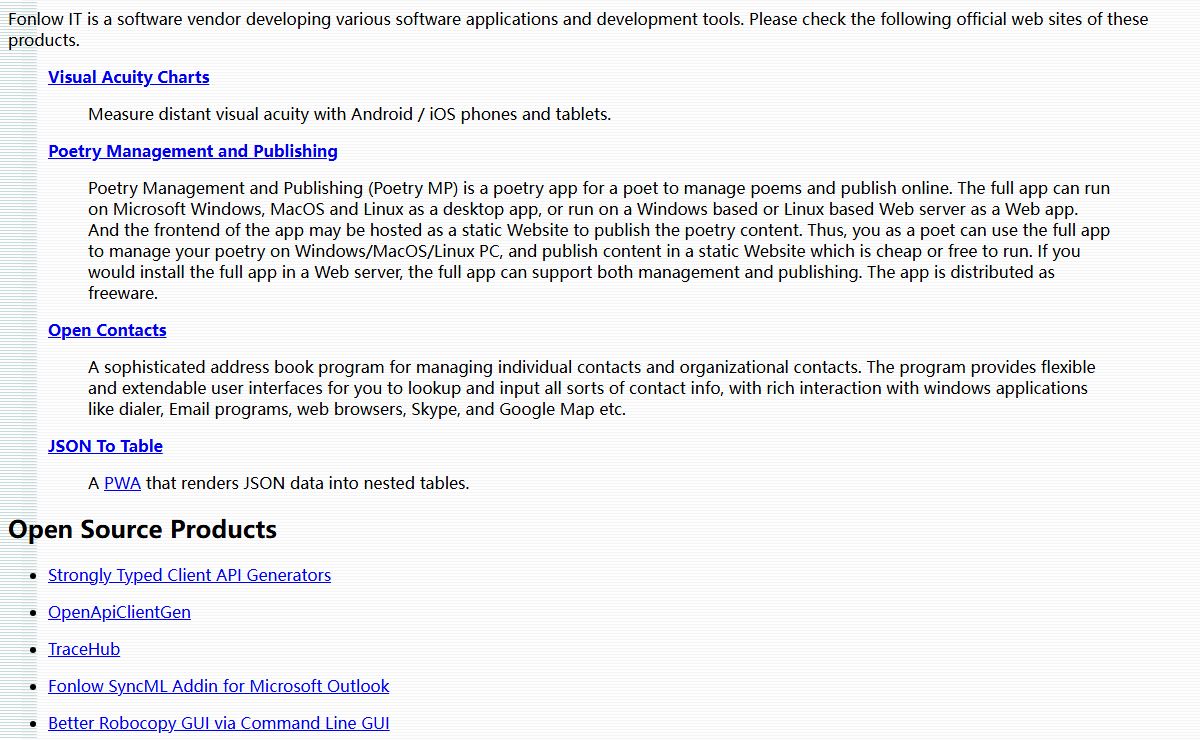
Task: Click the "Open Source Products" heading
Action: click(x=142, y=529)
